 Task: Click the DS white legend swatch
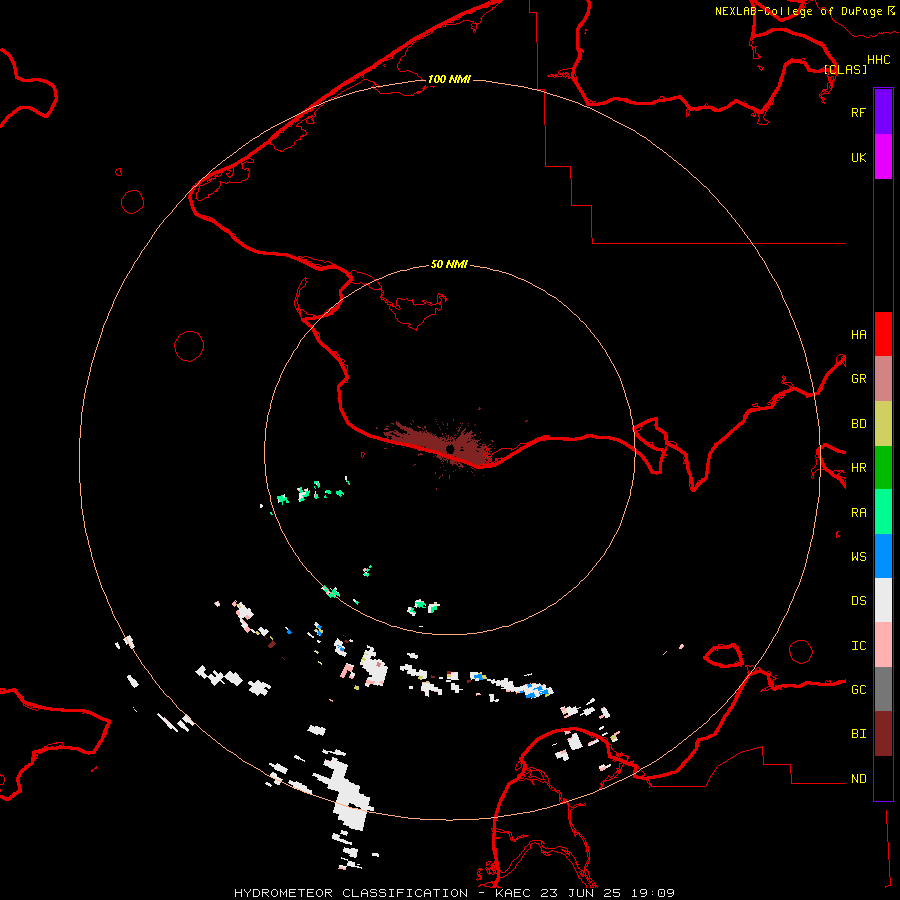tap(883, 600)
